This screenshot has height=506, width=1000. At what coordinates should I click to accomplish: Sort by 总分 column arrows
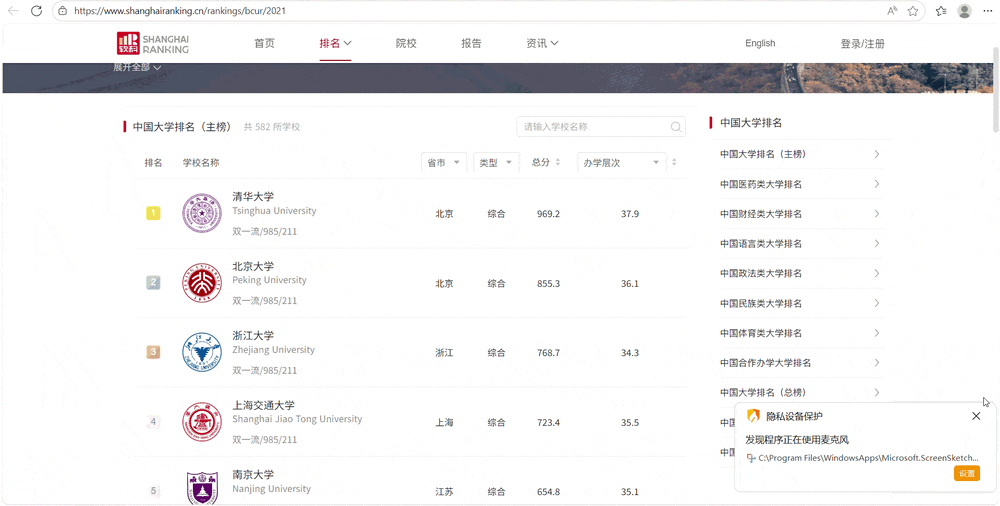[558, 163]
